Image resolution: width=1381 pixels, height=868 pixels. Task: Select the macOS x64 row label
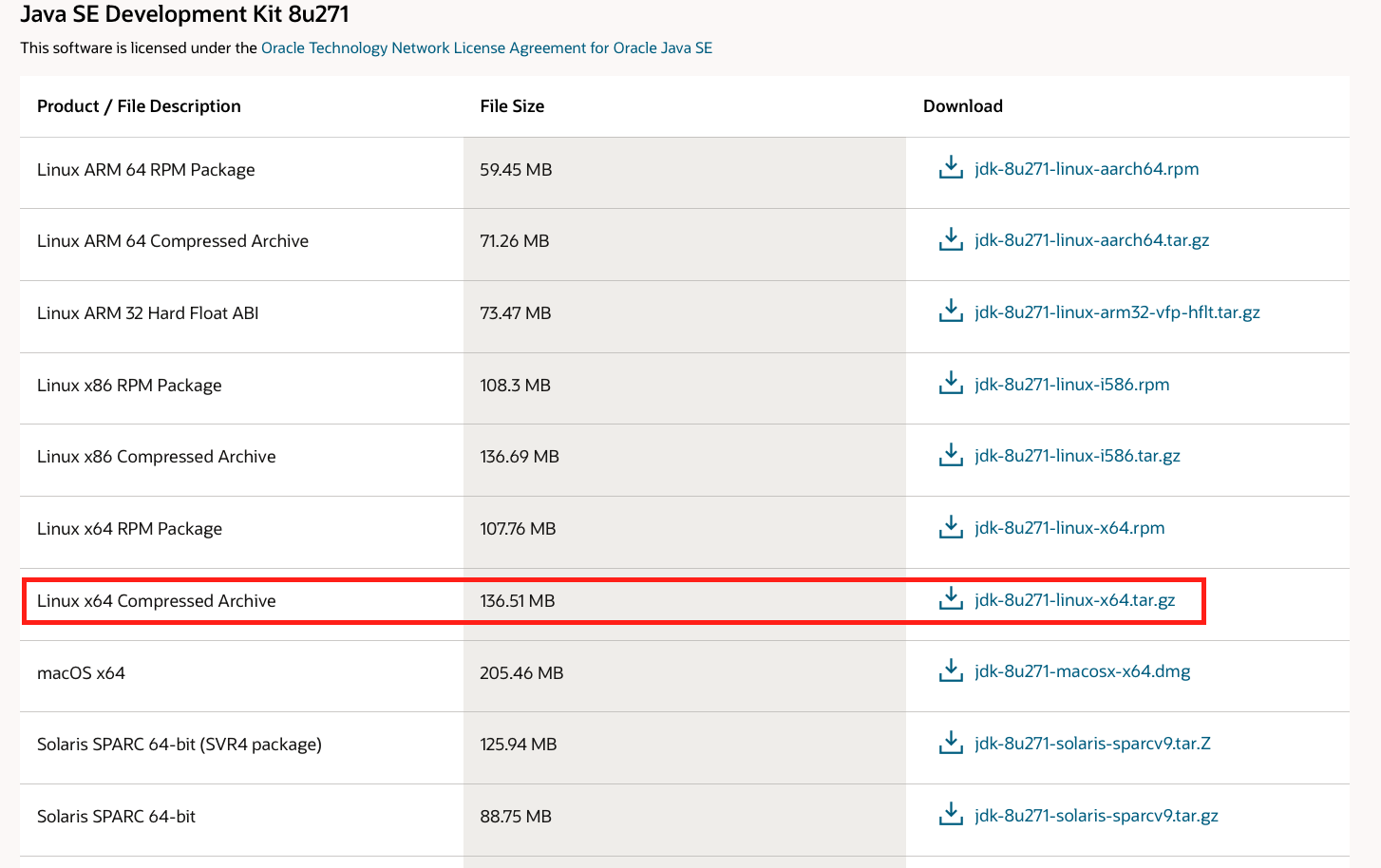(81, 673)
